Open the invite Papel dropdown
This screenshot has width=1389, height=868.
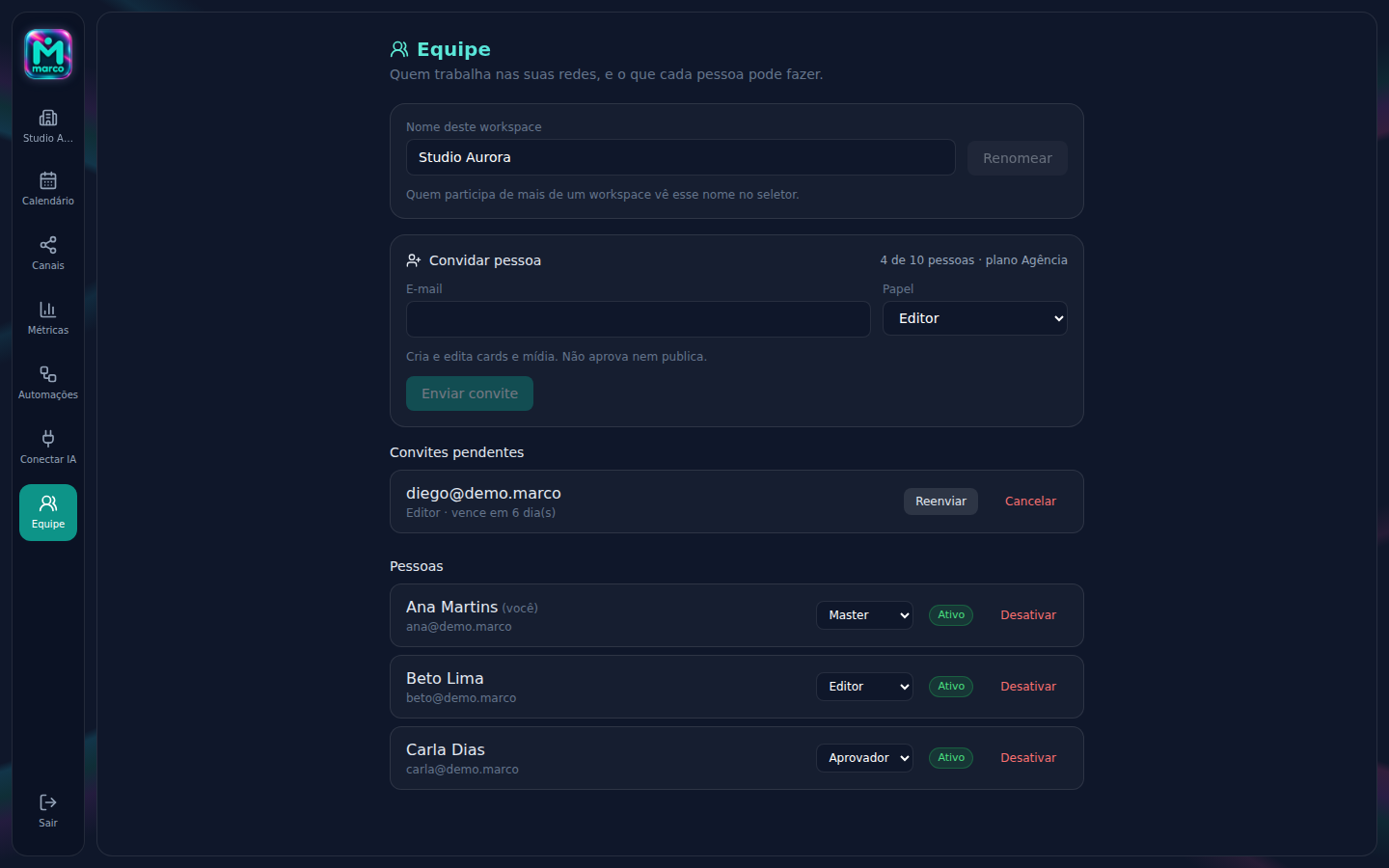tap(975, 318)
